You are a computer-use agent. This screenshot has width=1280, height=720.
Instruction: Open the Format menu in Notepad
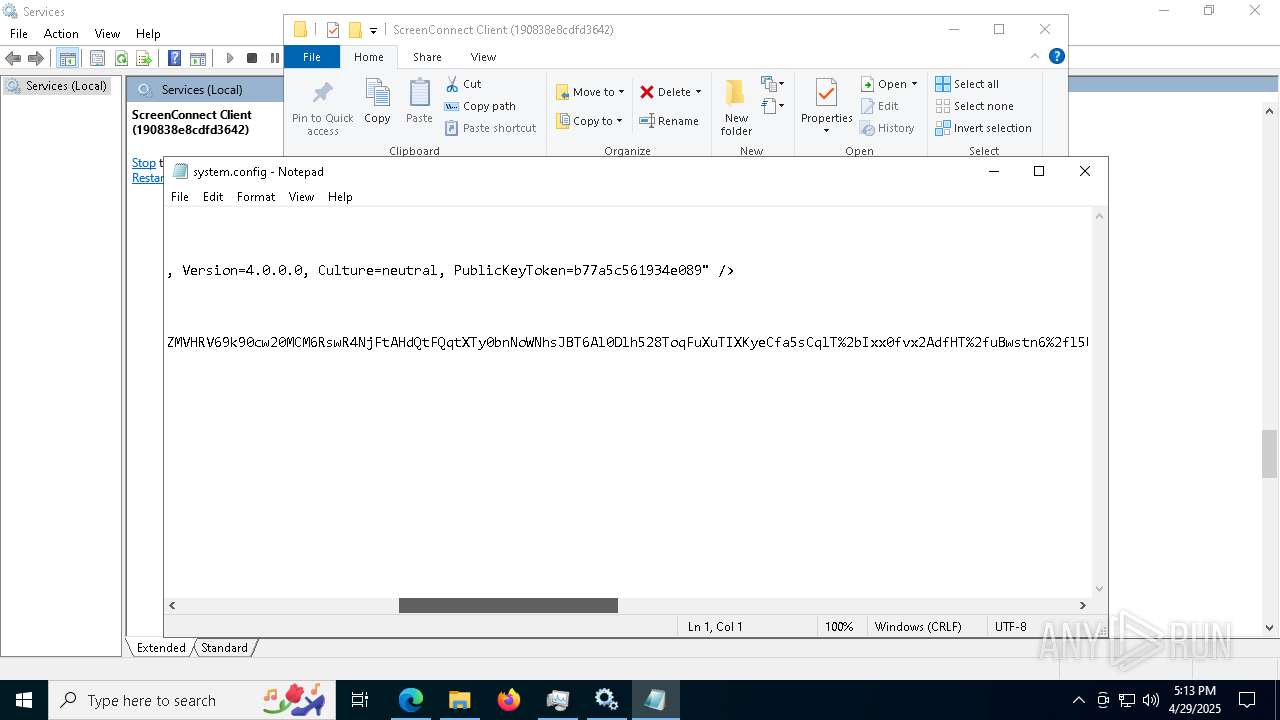256,197
